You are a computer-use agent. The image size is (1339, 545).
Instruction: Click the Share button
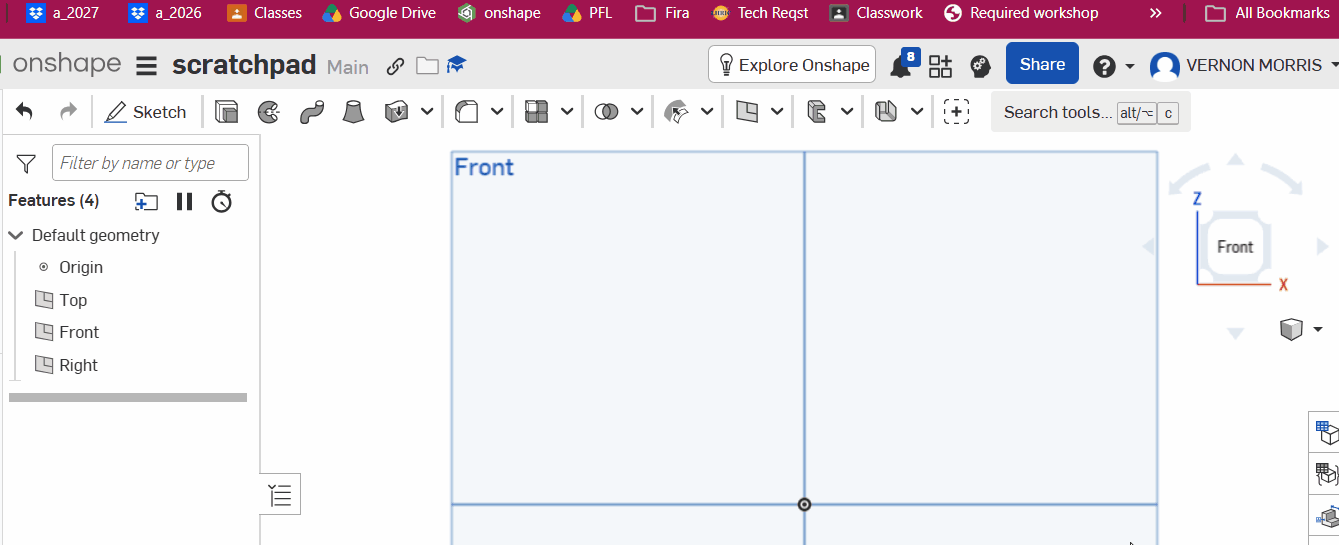(1042, 64)
